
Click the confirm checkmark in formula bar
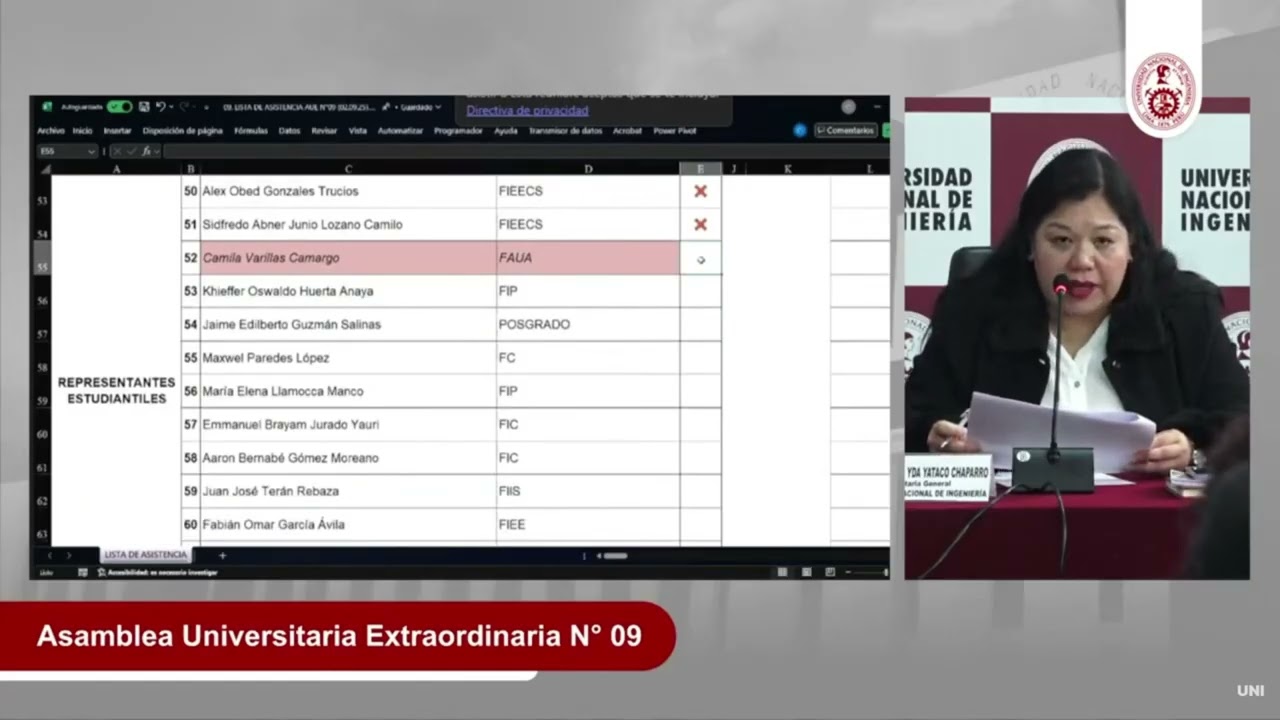[x=131, y=151]
